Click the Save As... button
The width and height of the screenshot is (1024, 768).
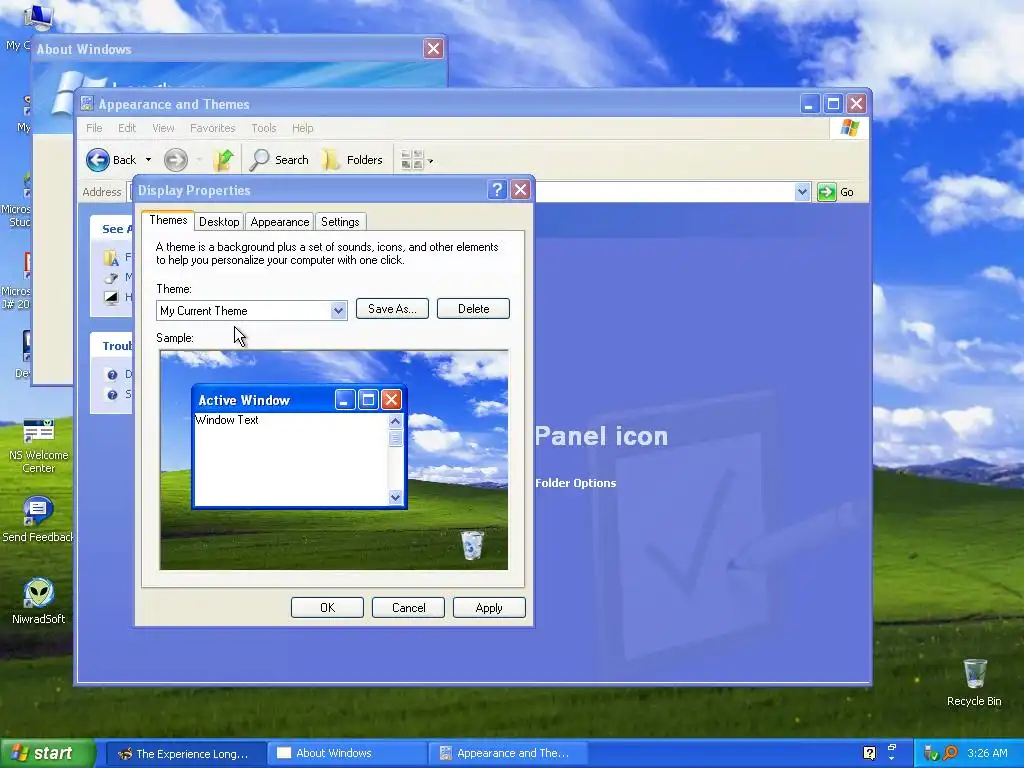(x=392, y=309)
